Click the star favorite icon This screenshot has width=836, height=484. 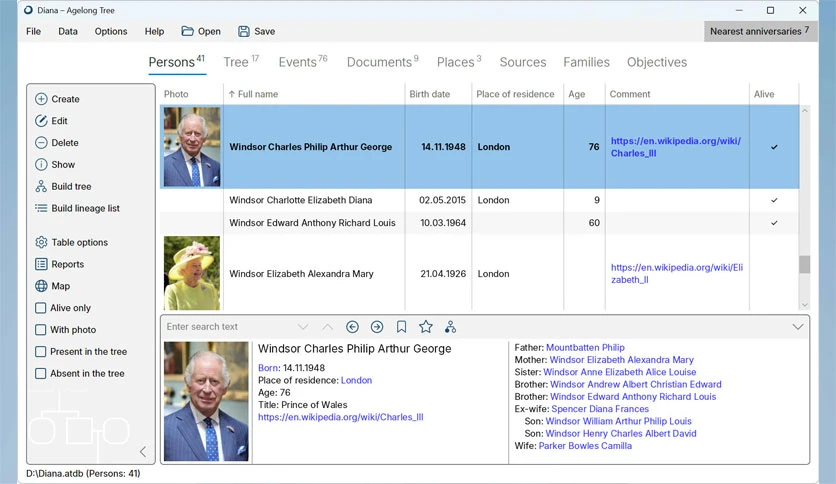[425, 327]
